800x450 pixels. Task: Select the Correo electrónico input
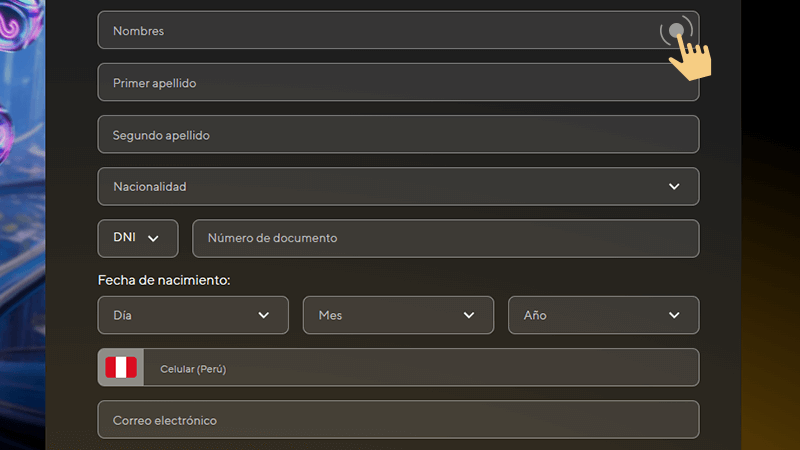coord(398,420)
